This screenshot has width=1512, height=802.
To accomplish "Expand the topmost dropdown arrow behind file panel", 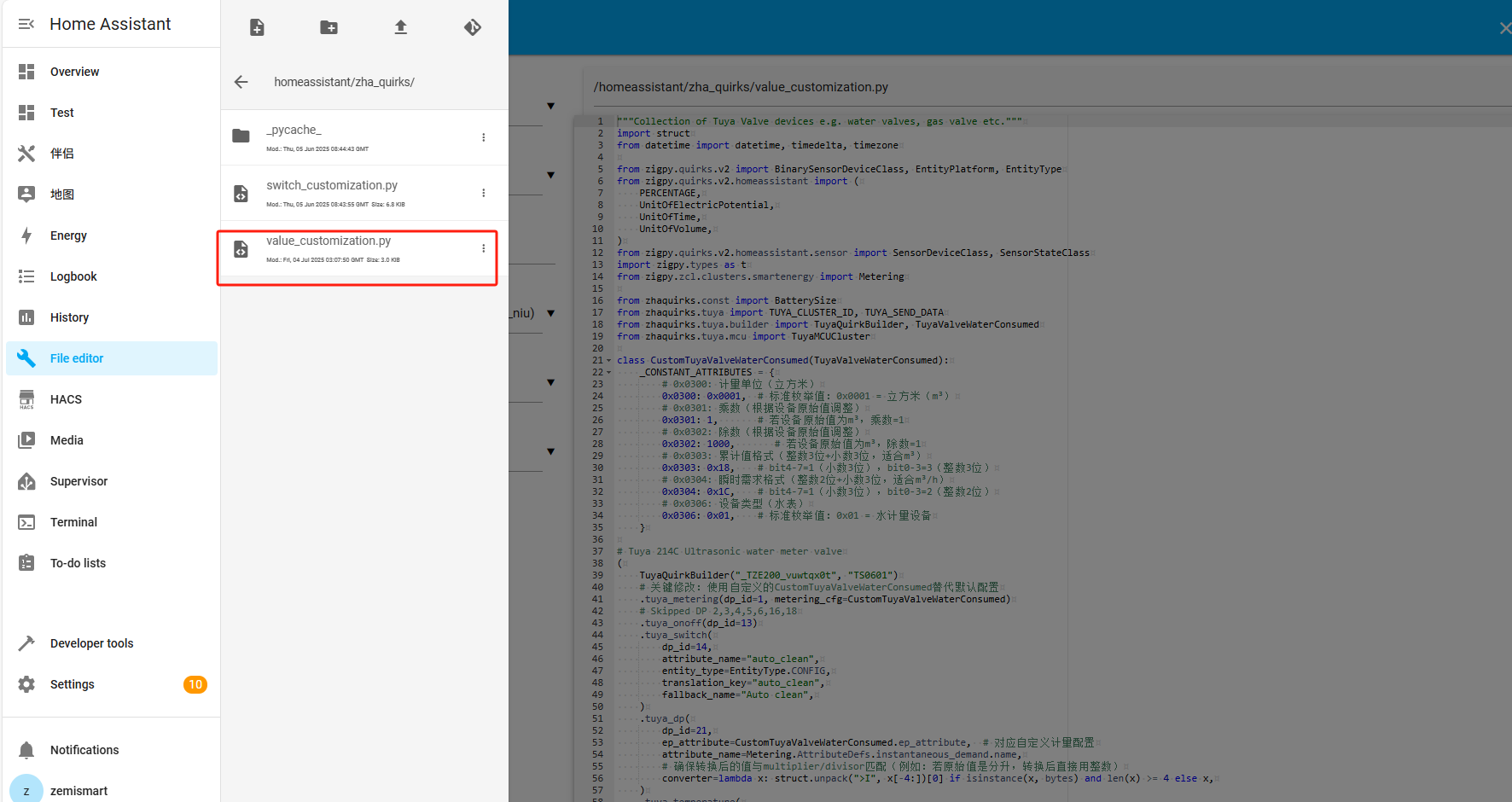I will click(x=550, y=107).
